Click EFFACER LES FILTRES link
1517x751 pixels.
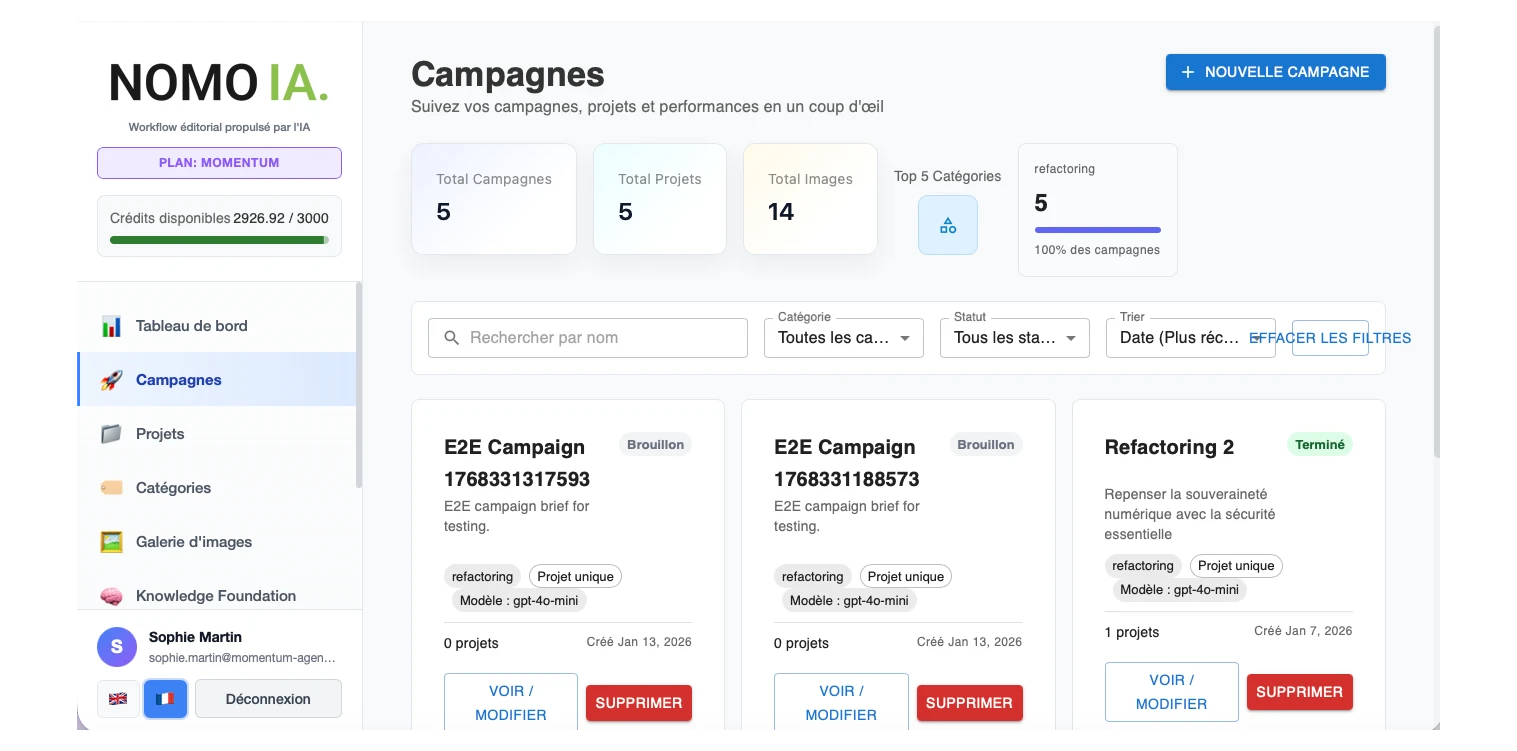click(x=1330, y=338)
